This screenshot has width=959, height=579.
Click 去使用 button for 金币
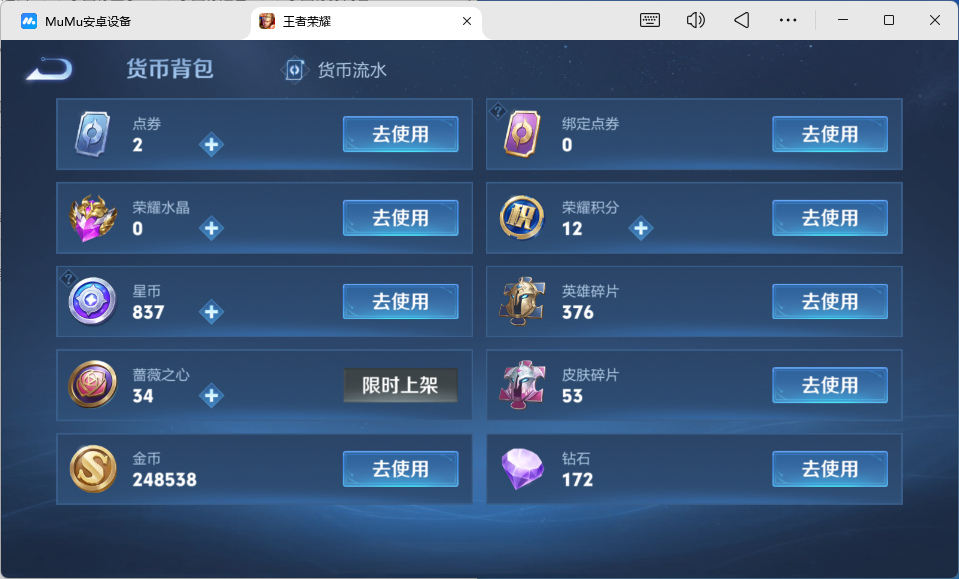coord(401,469)
